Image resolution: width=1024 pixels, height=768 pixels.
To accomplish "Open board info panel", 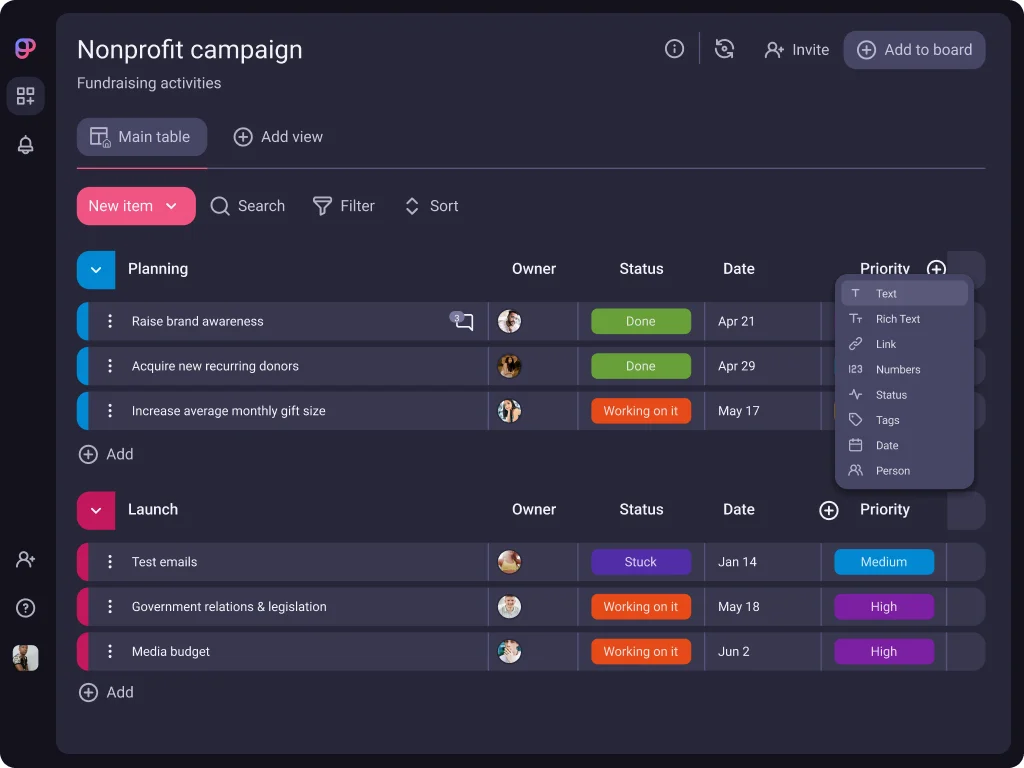I will pos(674,48).
